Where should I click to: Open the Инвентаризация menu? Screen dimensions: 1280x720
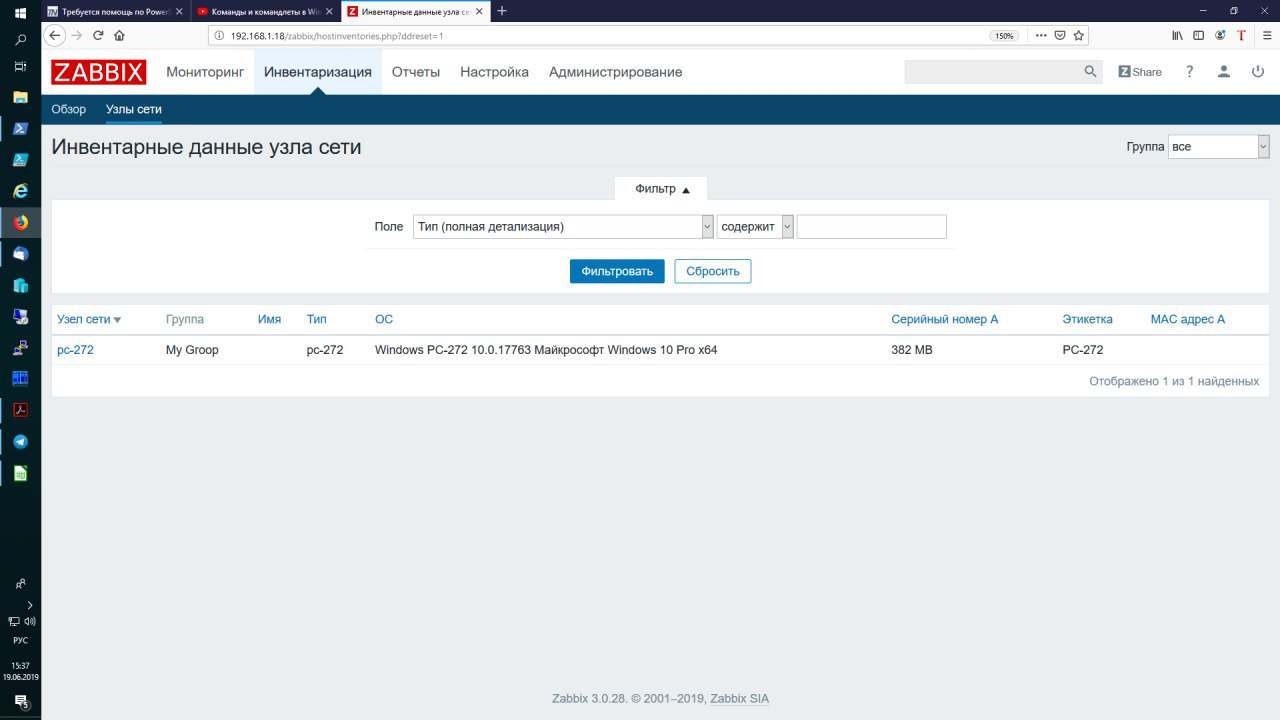click(318, 72)
